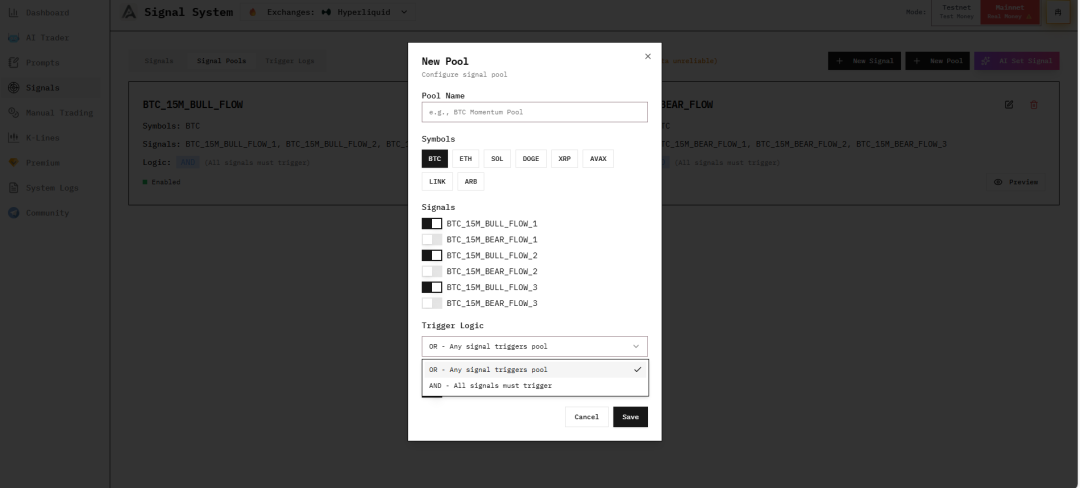This screenshot has height=488, width=1080.
Task: Open System Logs sidebar icon
Action: [x=14, y=187]
